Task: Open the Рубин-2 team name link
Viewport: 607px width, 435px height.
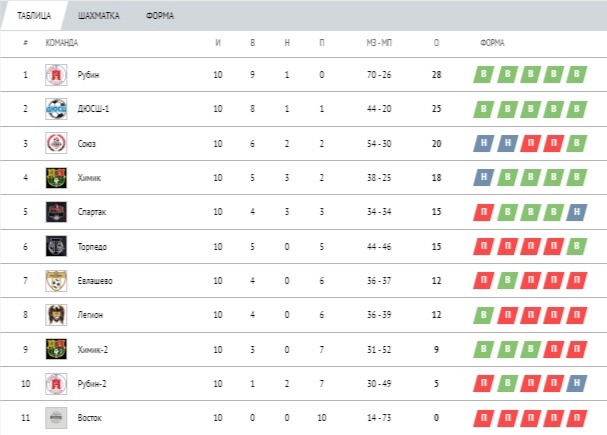Action: pos(92,384)
